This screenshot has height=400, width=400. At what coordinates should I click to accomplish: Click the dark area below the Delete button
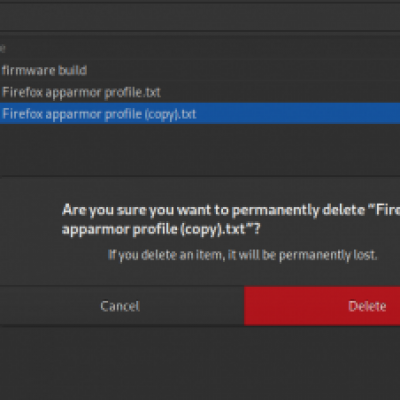coord(322,362)
